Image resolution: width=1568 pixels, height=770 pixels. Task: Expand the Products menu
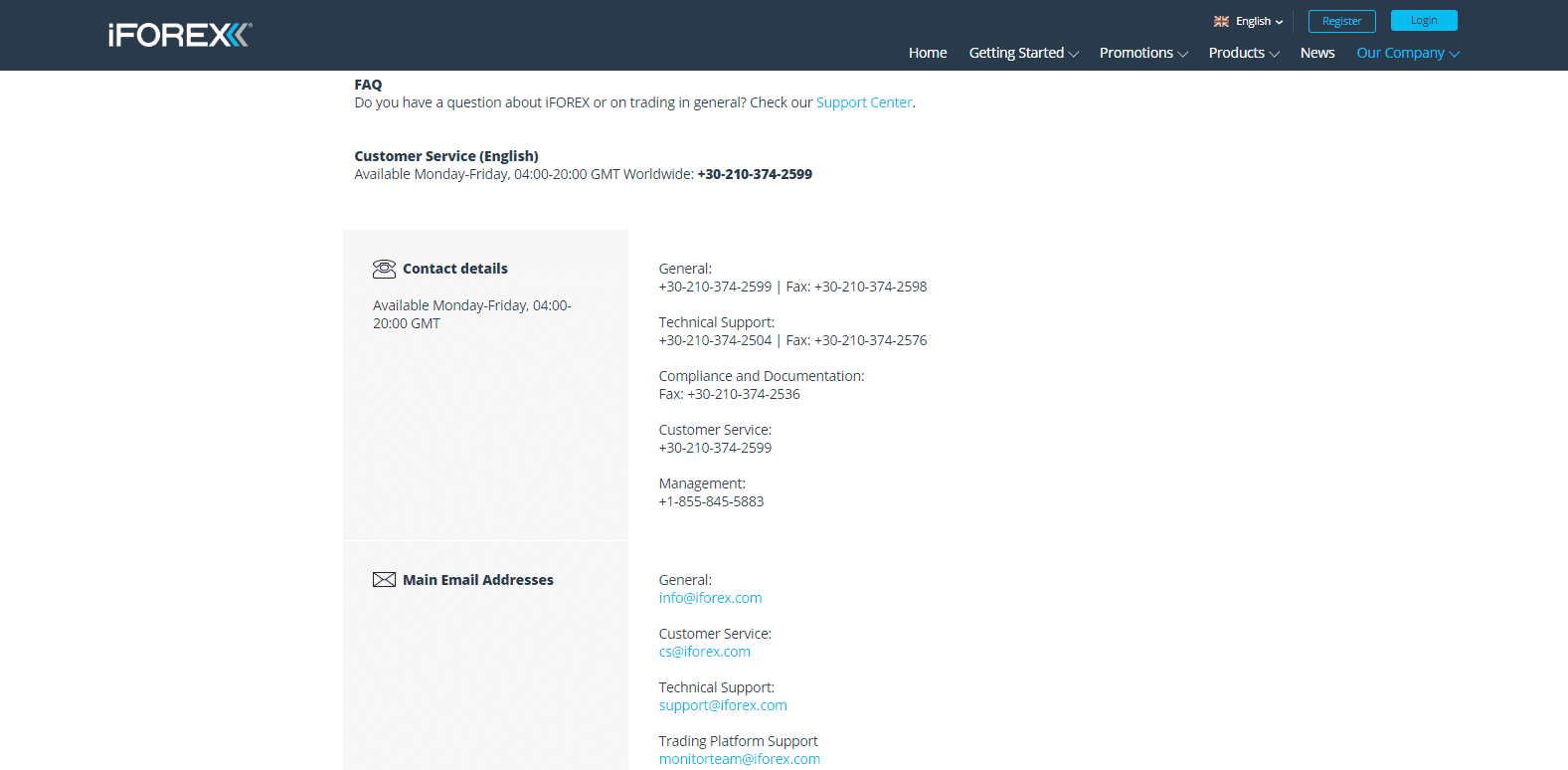point(1244,53)
